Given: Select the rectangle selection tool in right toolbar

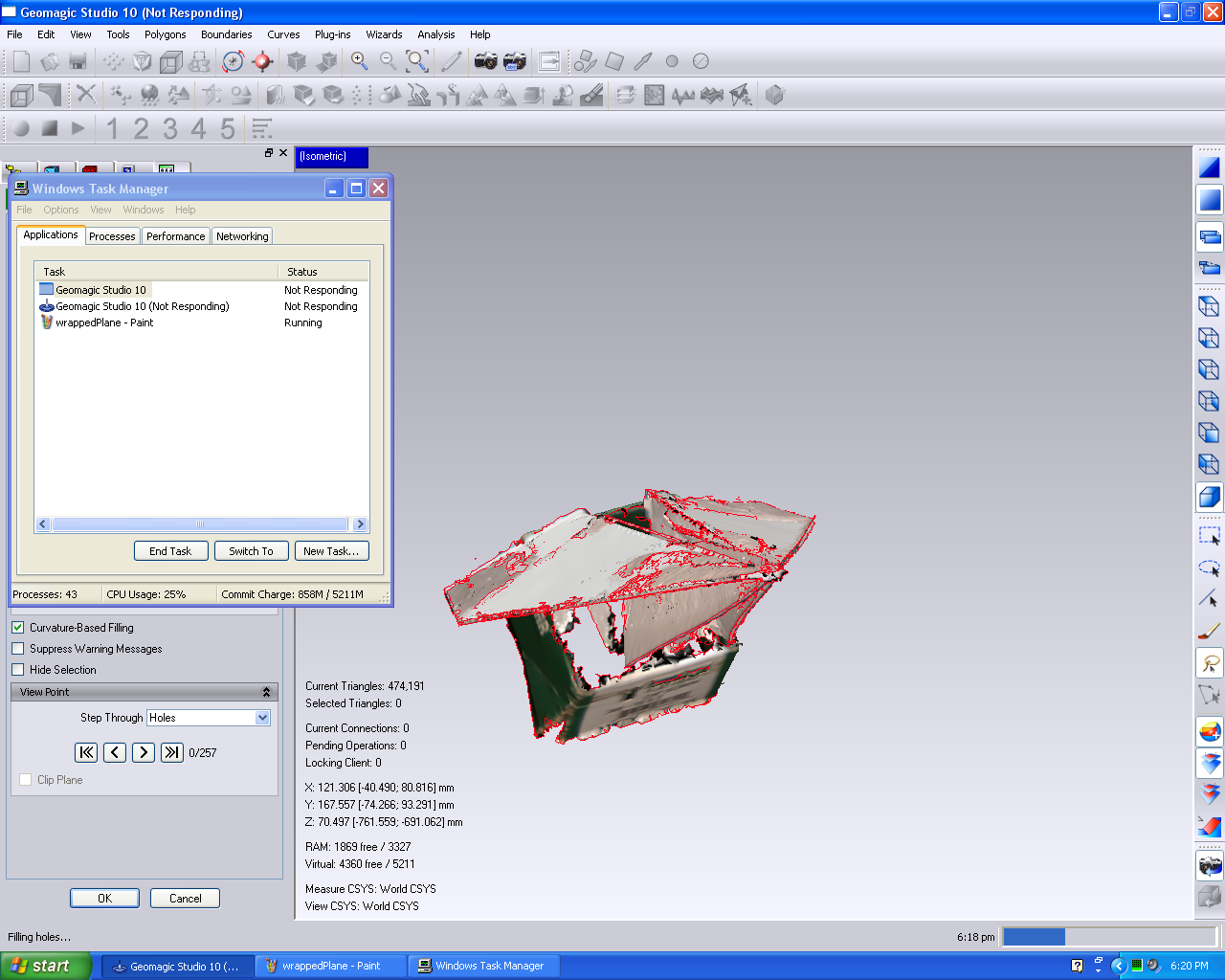Looking at the screenshot, I should 1210,537.
